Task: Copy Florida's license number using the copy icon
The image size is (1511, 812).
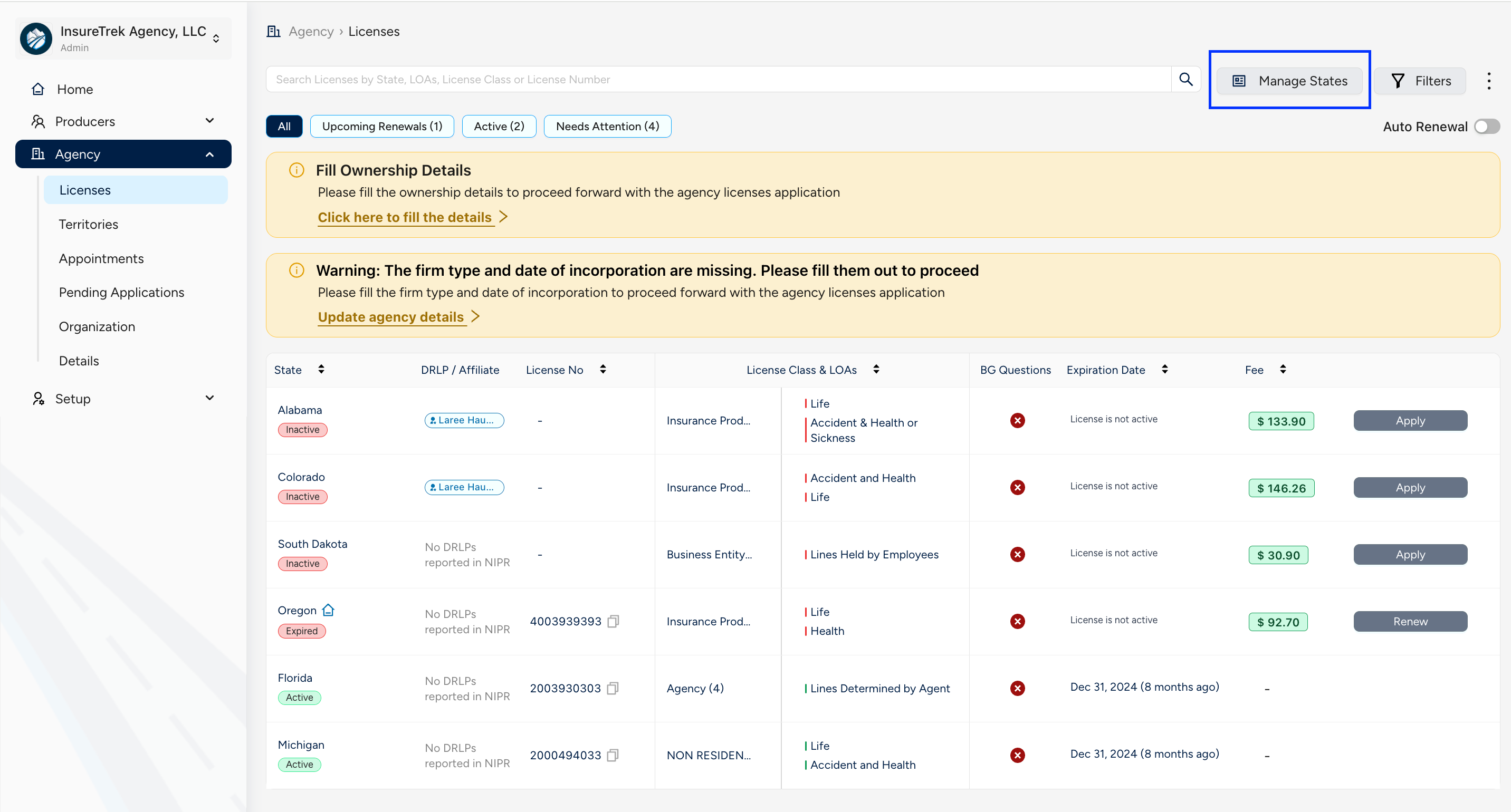Action: [x=613, y=688]
